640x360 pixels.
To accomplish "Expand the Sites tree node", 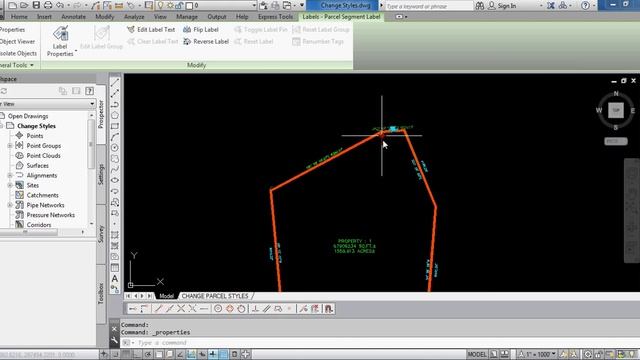I will point(10,185).
